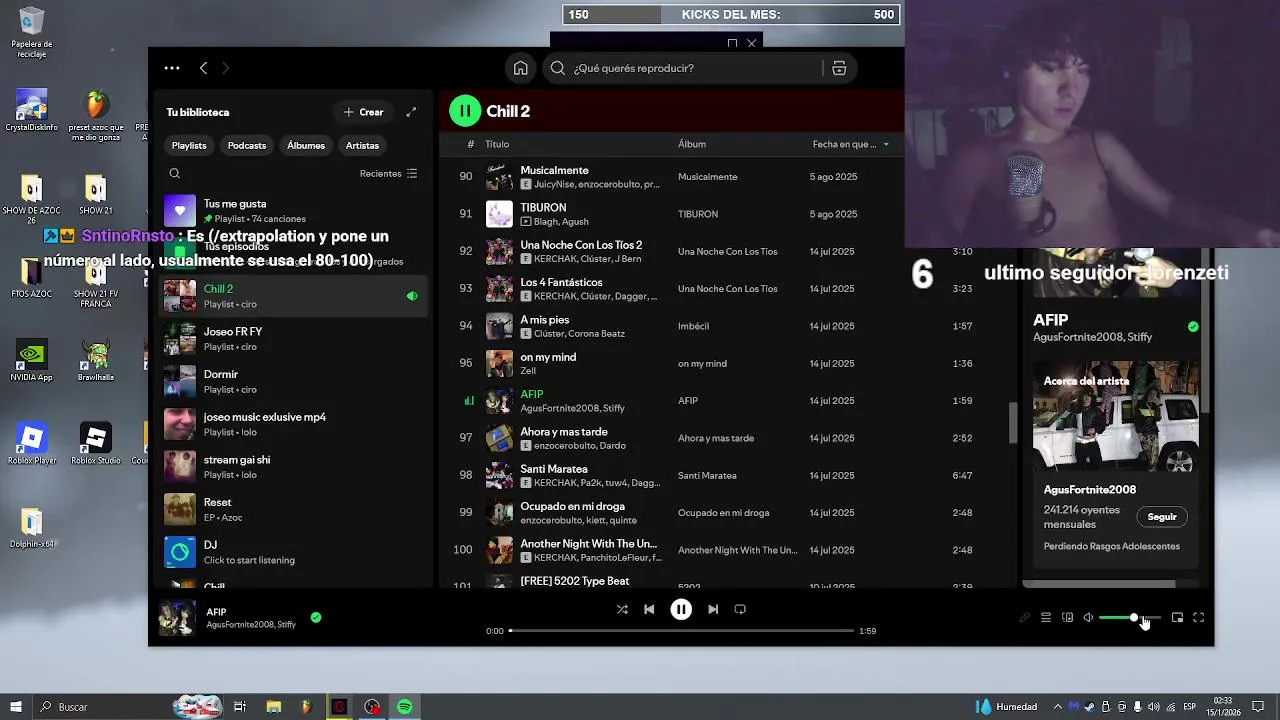Pause Chill 2 with the green button
1280x720 pixels.
coord(465,111)
